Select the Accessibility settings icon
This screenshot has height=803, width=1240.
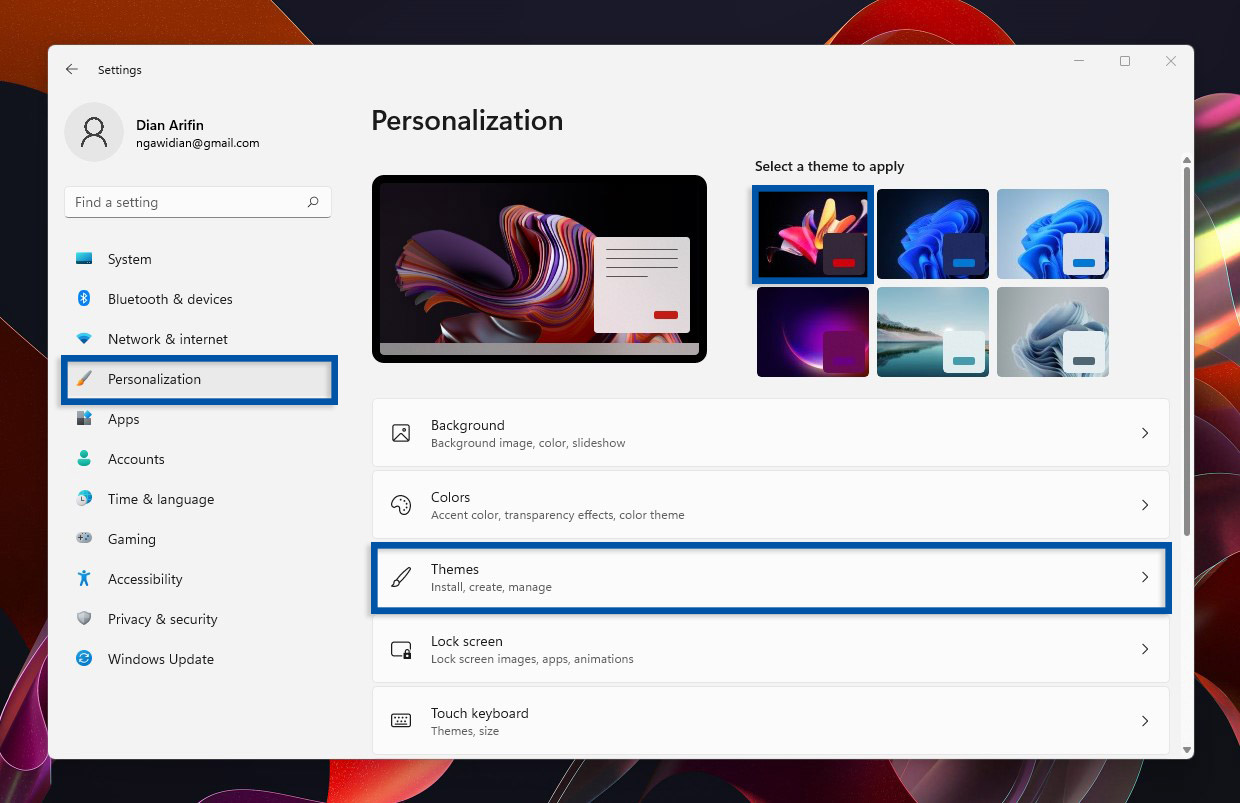(84, 579)
